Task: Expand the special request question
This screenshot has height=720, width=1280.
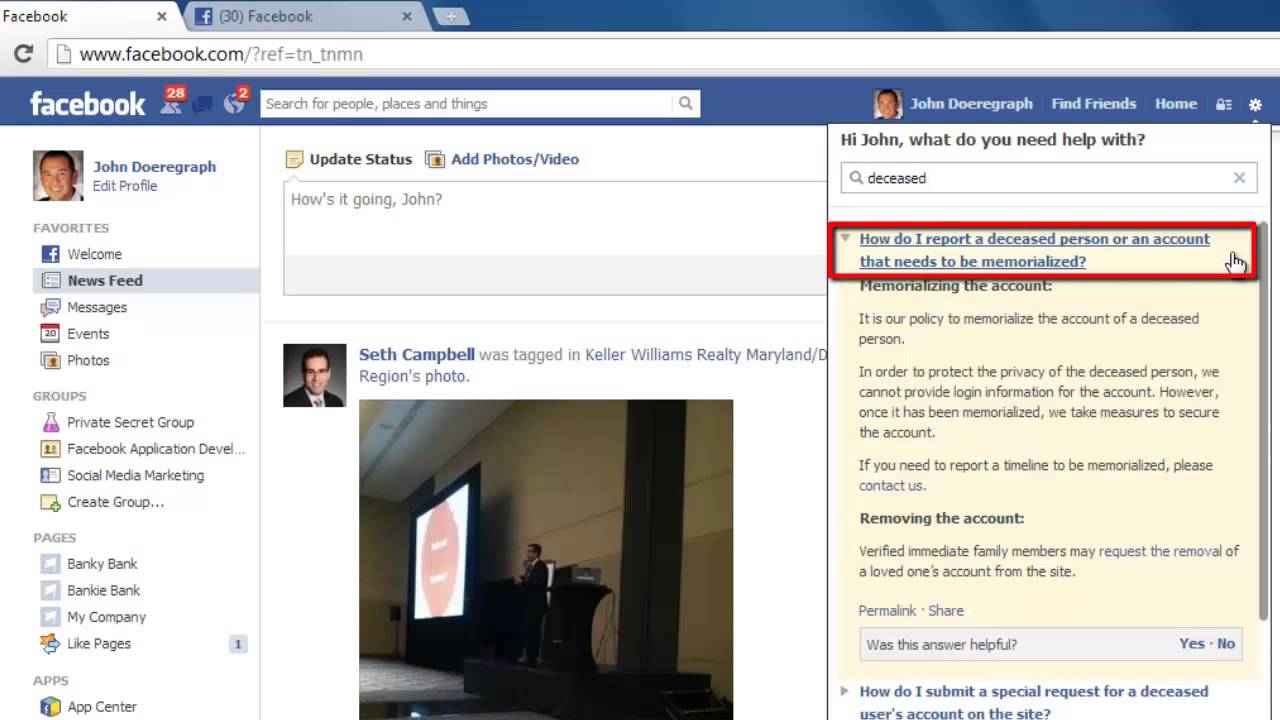Action: [1034, 702]
